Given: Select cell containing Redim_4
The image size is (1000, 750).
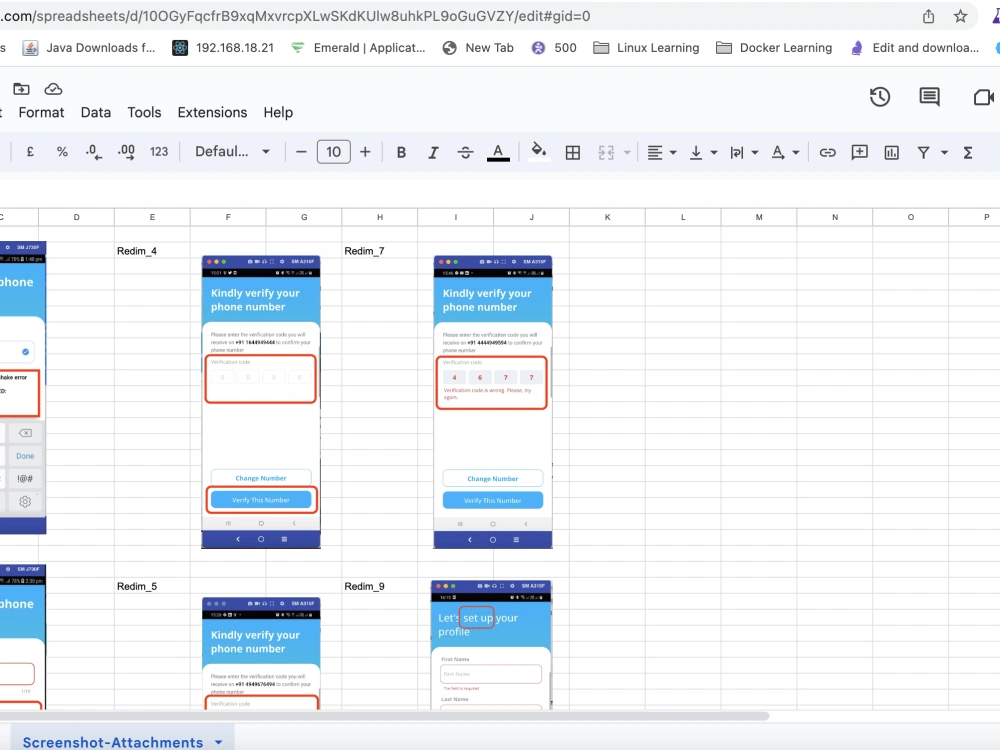Looking at the screenshot, I should pyautogui.click(x=152, y=251).
